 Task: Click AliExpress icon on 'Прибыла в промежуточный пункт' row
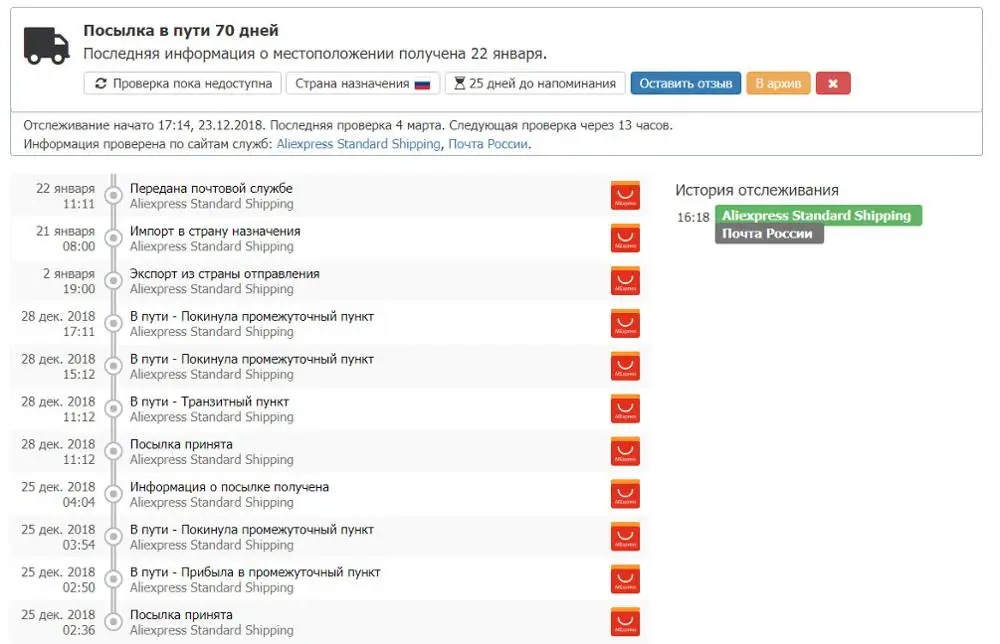click(625, 580)
